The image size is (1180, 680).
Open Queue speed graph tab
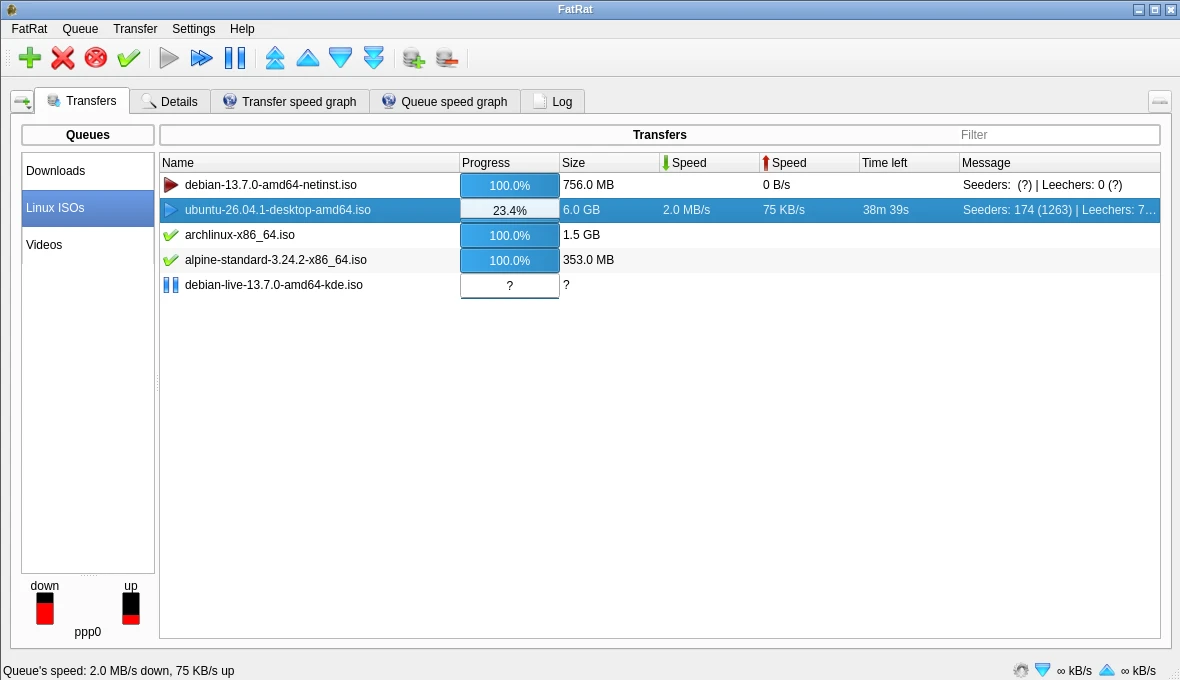445,102
